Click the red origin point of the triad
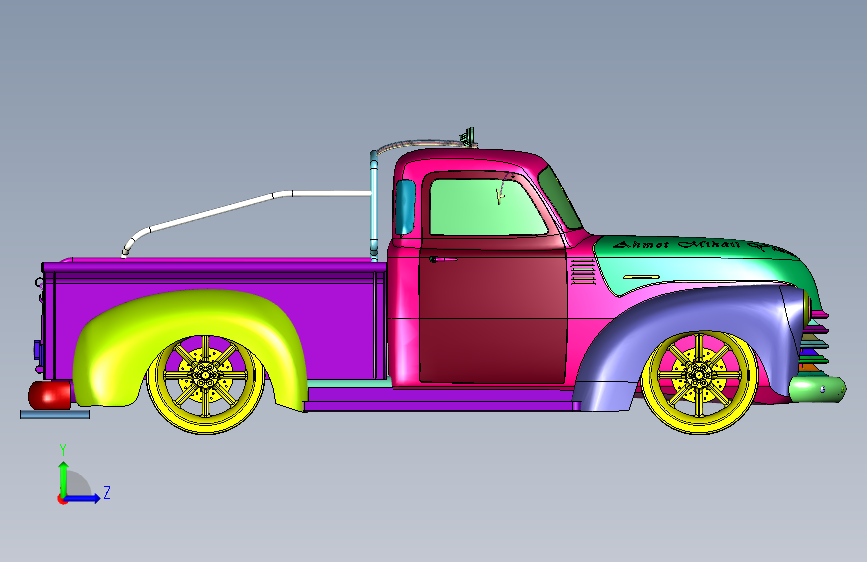This screenshot has height=562, width=867. pos(62,499)
